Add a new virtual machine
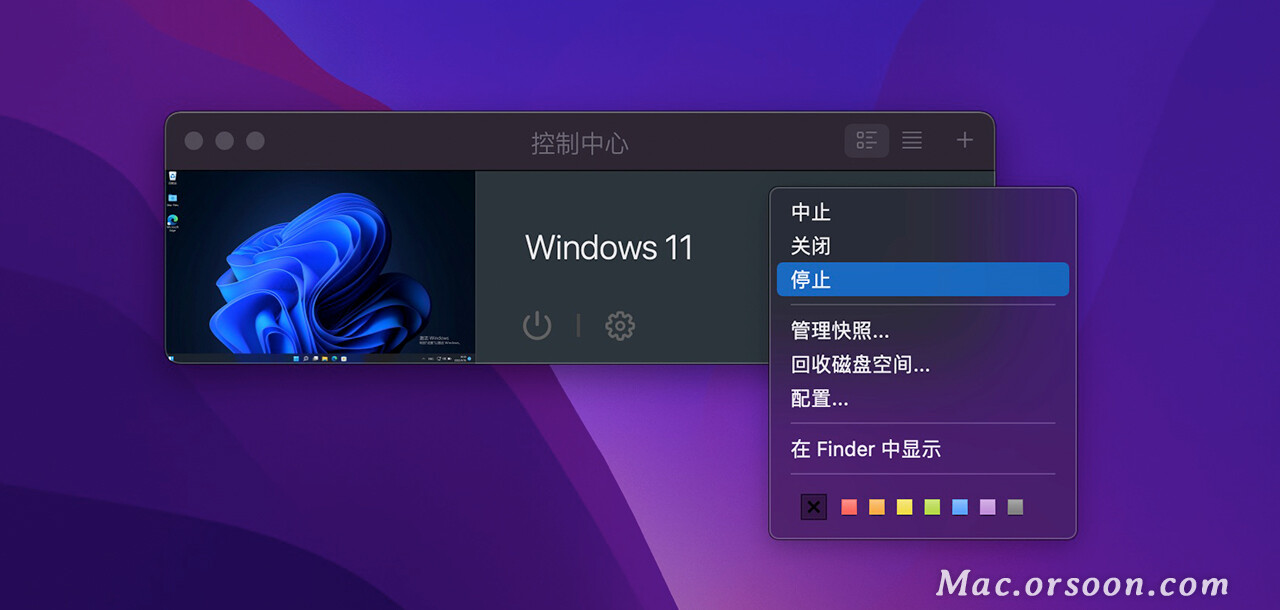The image size is (1280, 610). [964, 140]
